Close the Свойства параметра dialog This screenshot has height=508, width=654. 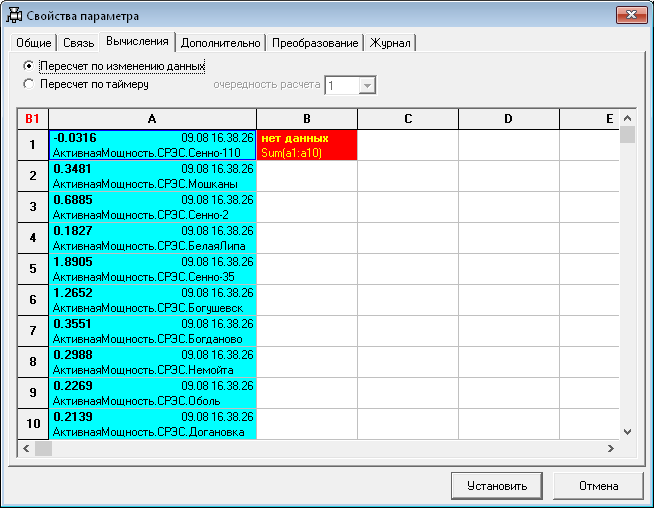(x=628, y=15)
